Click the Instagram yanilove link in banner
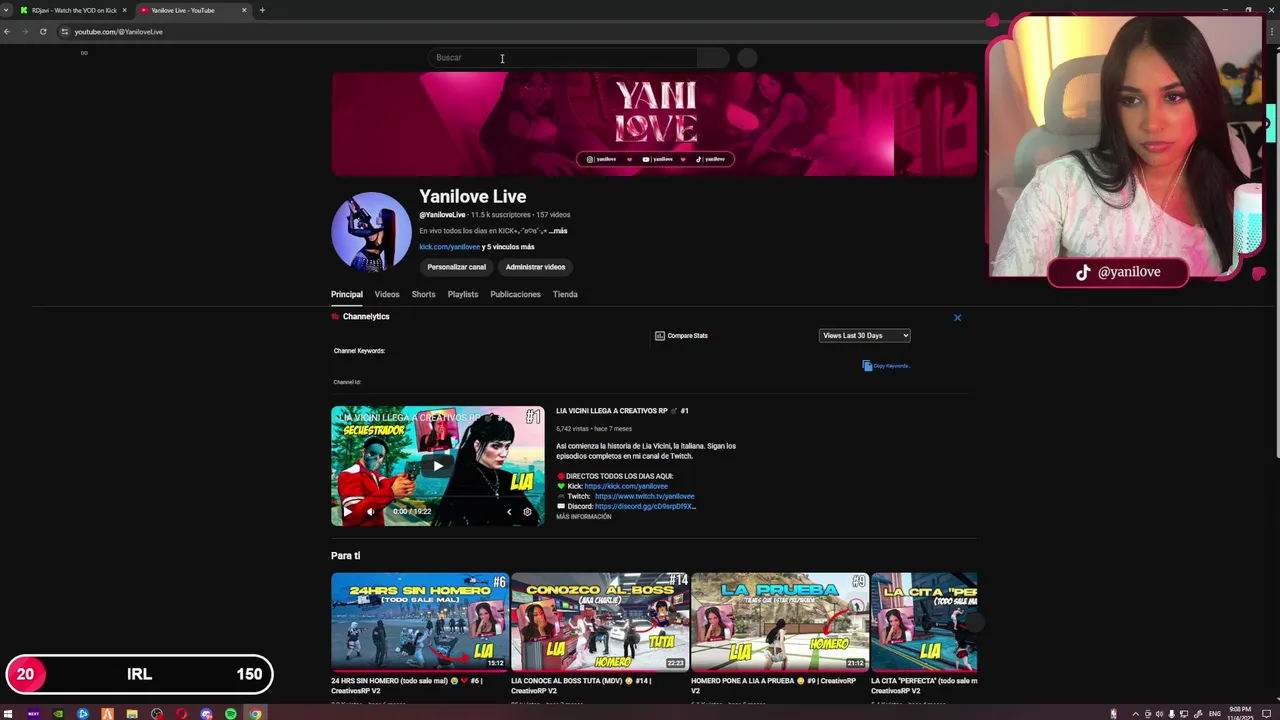Viewport: 1280px width, 720px height. pos(601,159)
